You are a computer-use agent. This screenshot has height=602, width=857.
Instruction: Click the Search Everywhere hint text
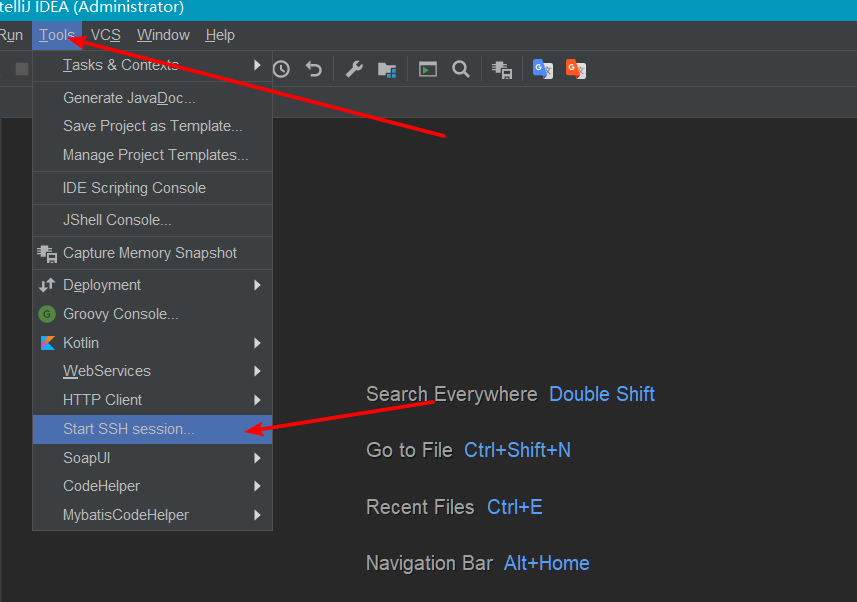click(452, 394)
